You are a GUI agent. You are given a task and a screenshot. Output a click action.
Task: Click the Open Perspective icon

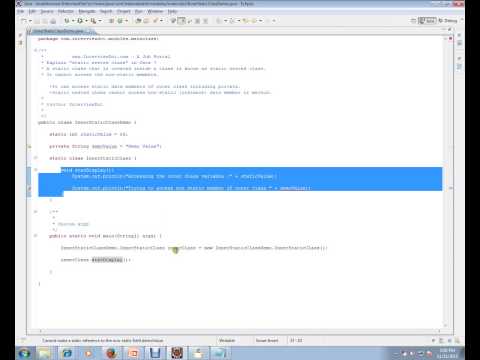click(413, 21)
